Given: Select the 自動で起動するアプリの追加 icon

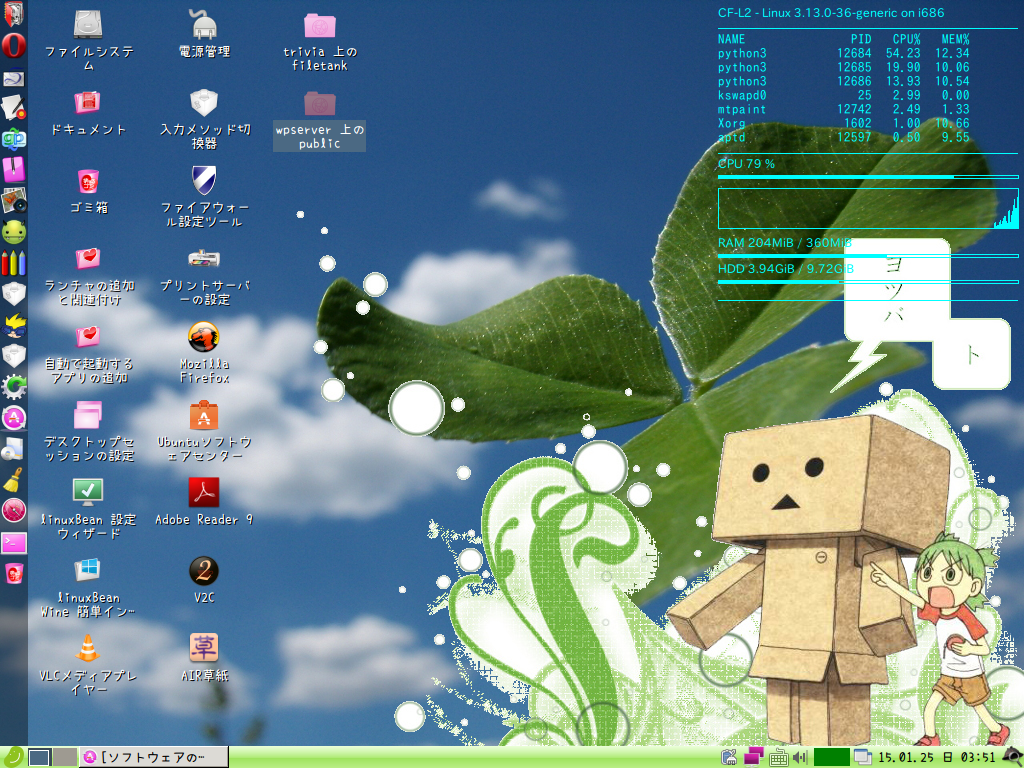Looking at the screenshot, I should coord(89,355).
